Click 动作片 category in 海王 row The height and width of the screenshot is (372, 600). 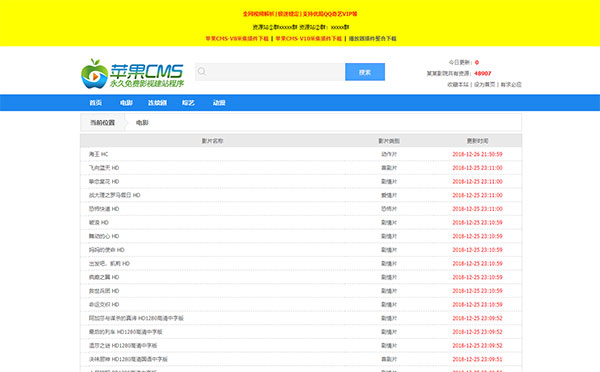click(389, 154)
